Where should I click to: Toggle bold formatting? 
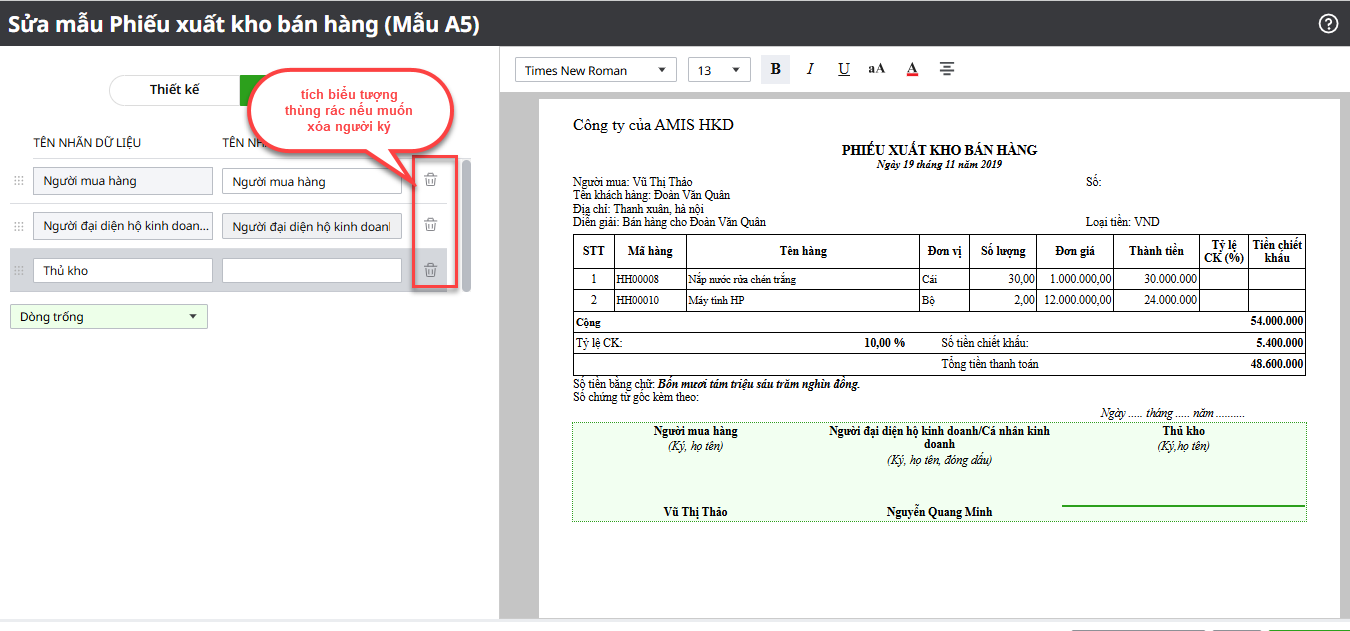775,69
